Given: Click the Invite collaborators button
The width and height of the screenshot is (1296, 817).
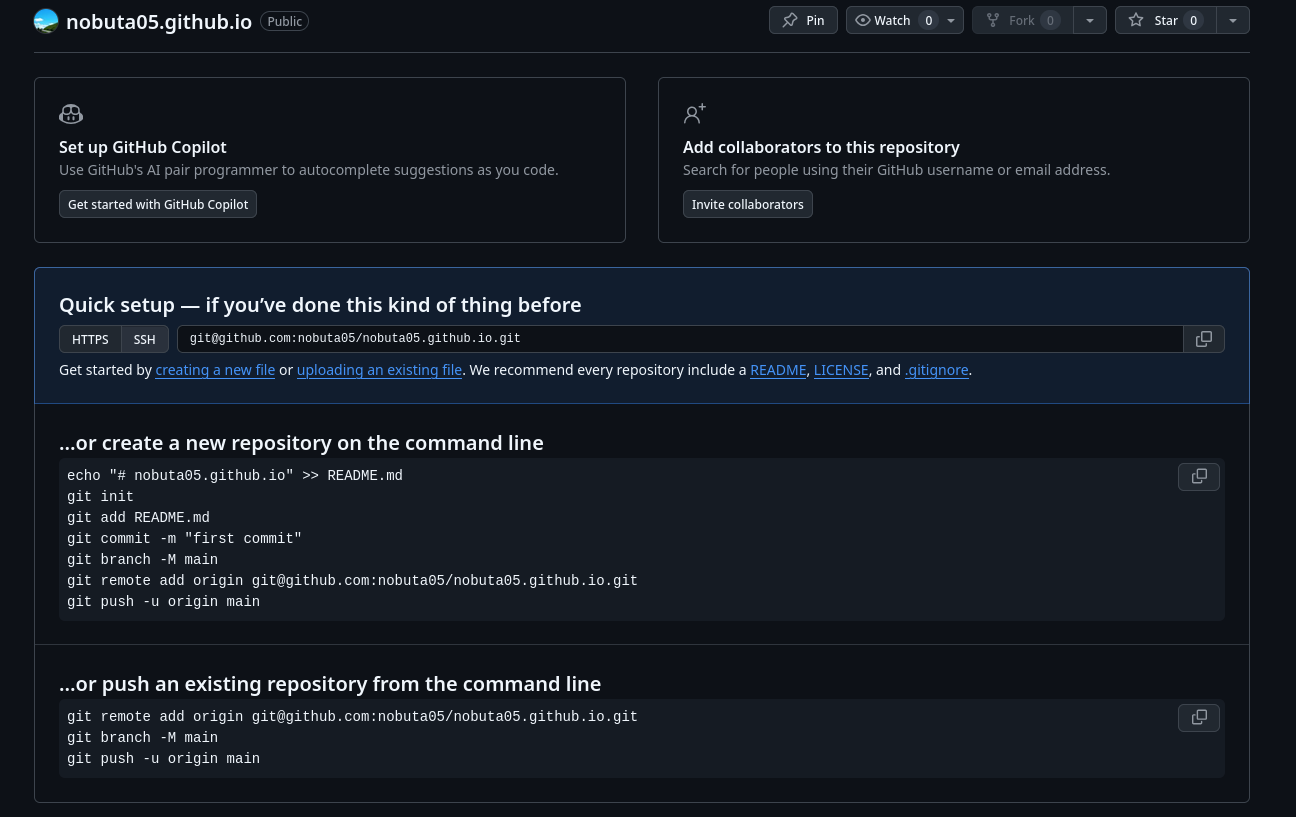Looking at the screenshot, I should click(748, 204).
